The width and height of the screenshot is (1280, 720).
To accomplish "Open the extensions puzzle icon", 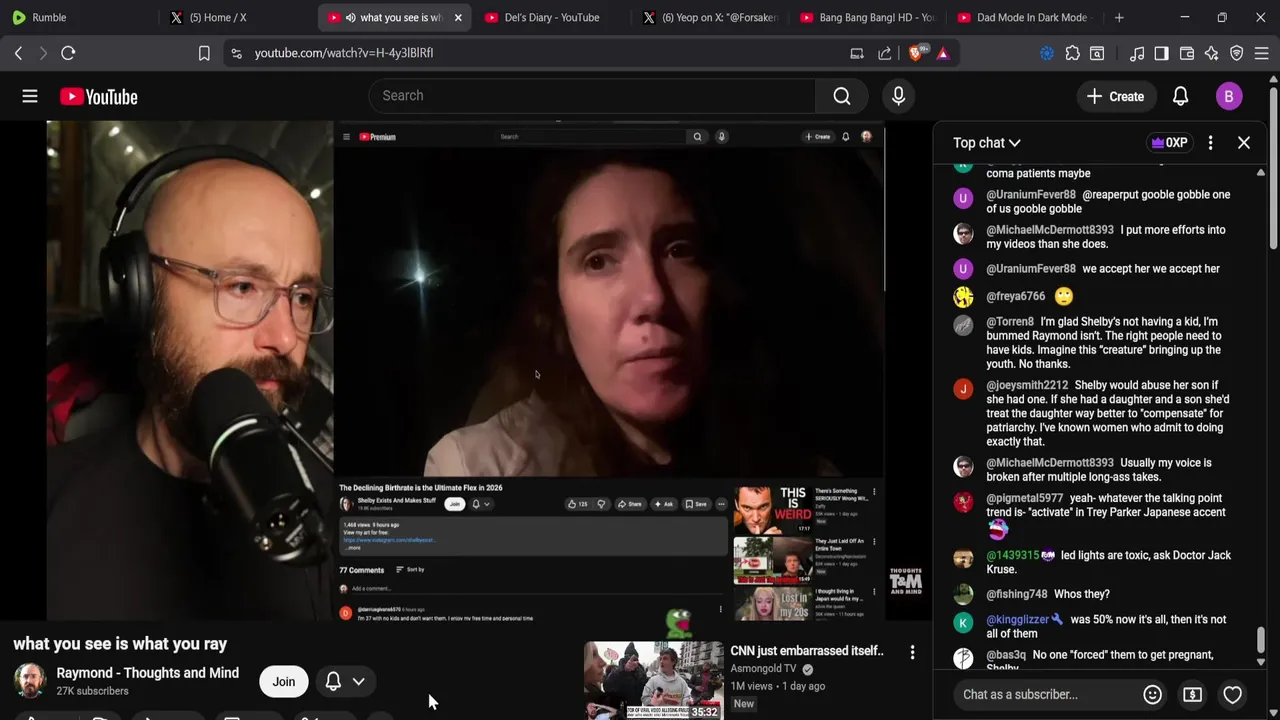I will tap(1072, 53).
